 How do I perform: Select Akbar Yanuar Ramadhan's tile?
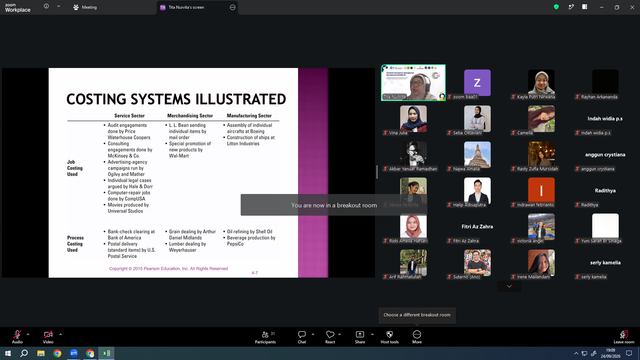tap(413, 154)
